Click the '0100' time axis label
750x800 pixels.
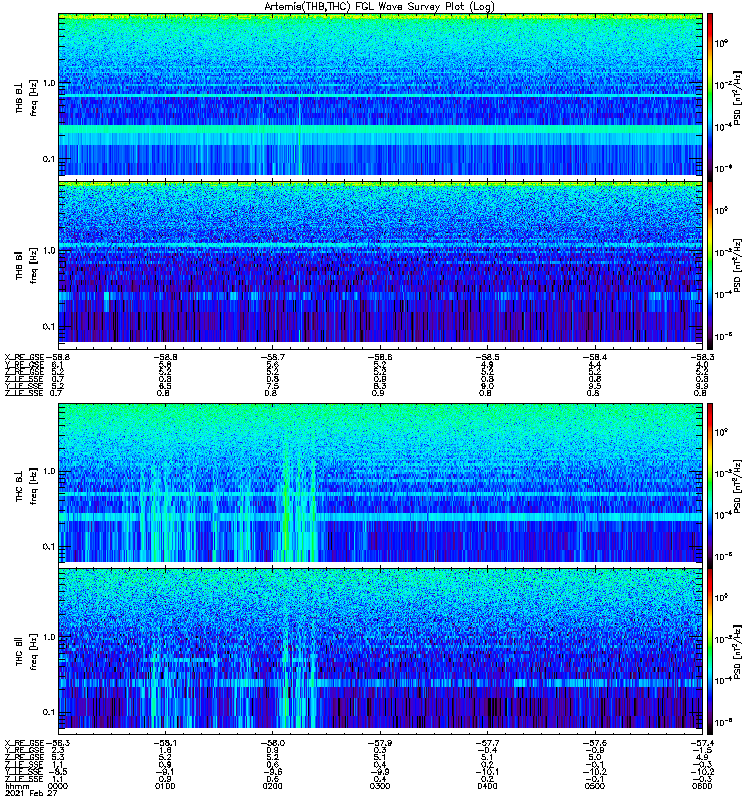tap(165, 786)
